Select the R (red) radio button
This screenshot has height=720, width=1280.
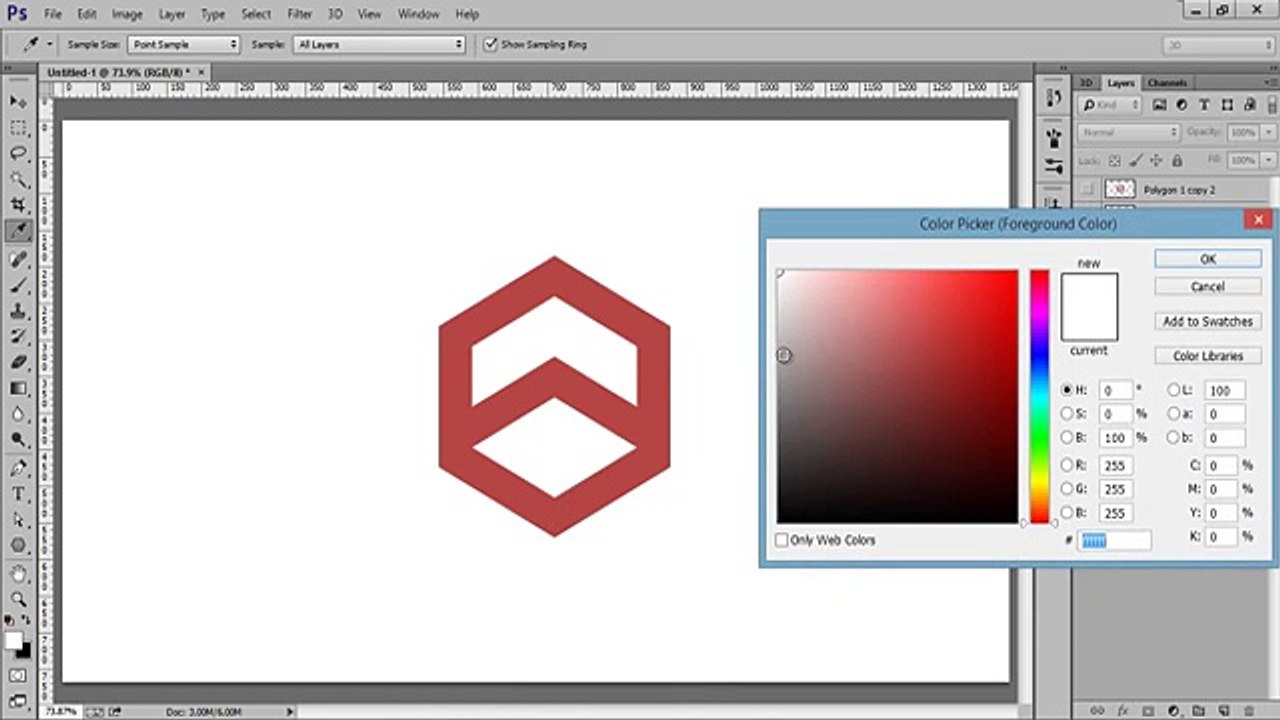coord(1067,465)
